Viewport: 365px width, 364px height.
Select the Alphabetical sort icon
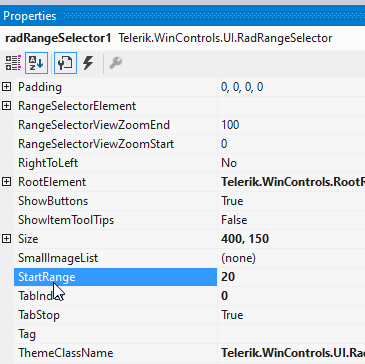[36, 63]
